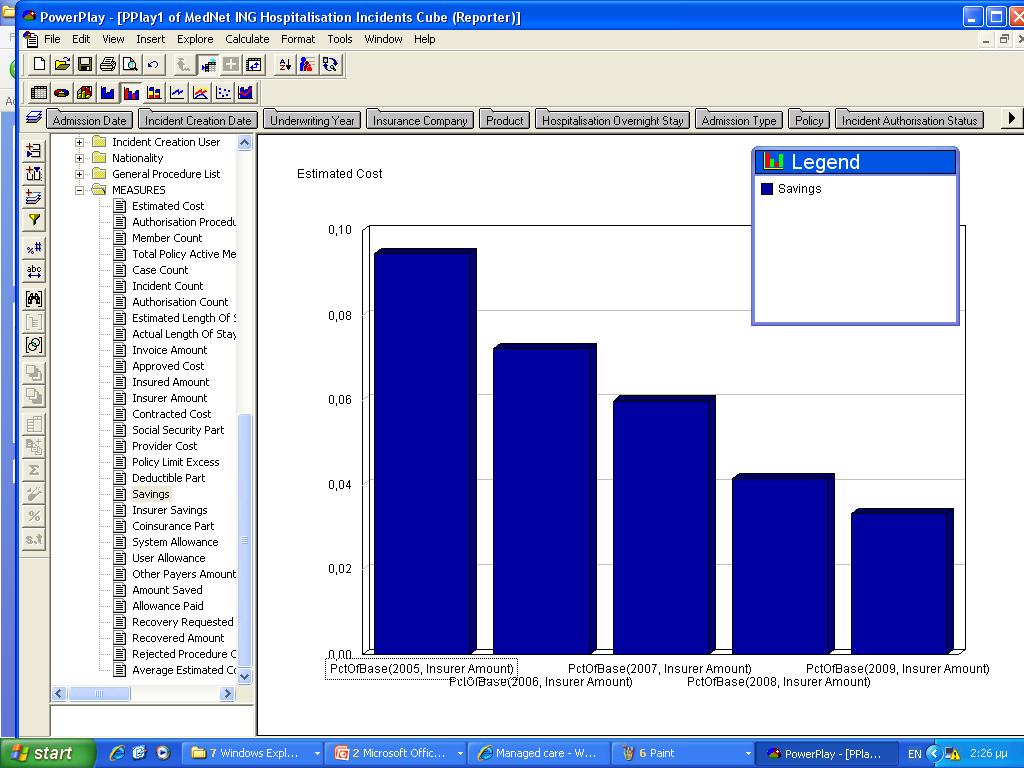Image resolution: width=1024 pixels, height=768 pixels.
Task: Switch to the Paint taskbar group
Action: pyautogui.click(x=684, y=753)
